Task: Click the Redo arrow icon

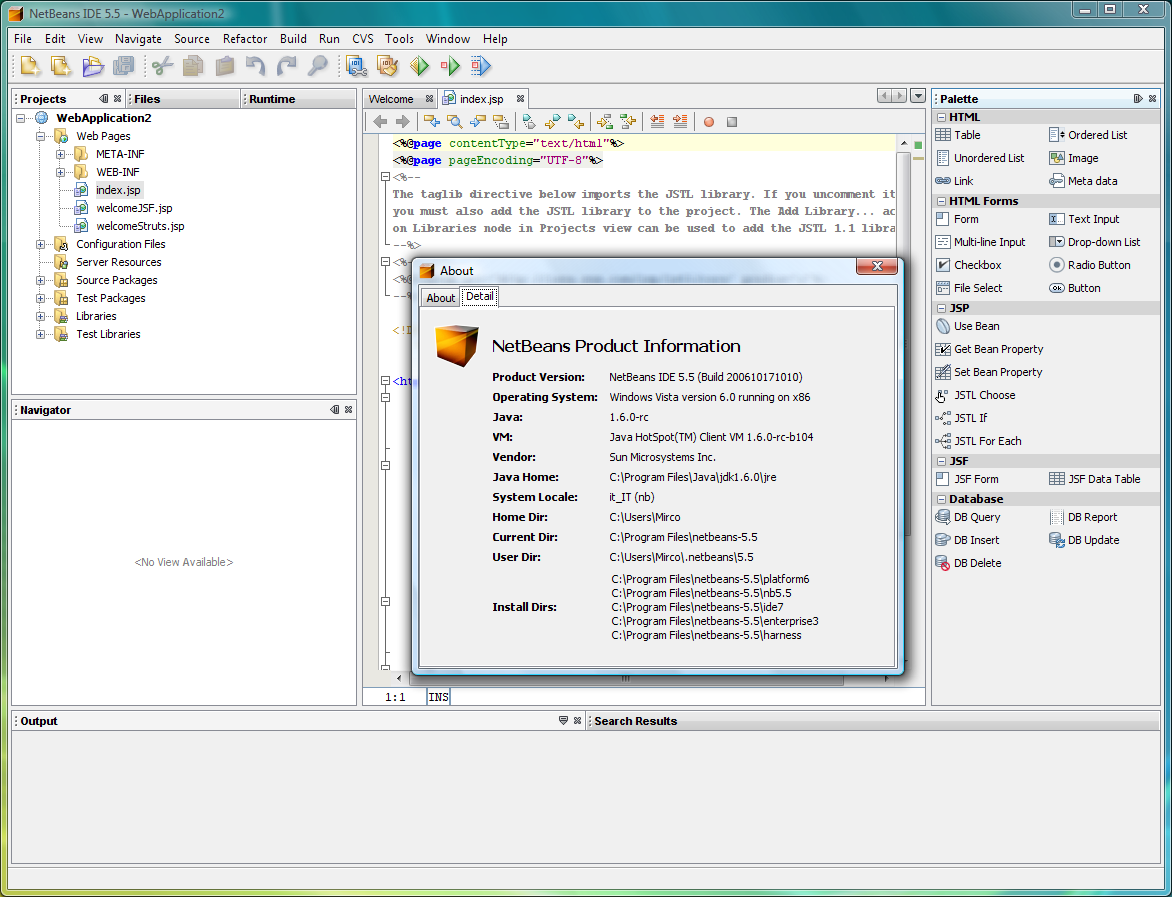Action: click(287, 67)
